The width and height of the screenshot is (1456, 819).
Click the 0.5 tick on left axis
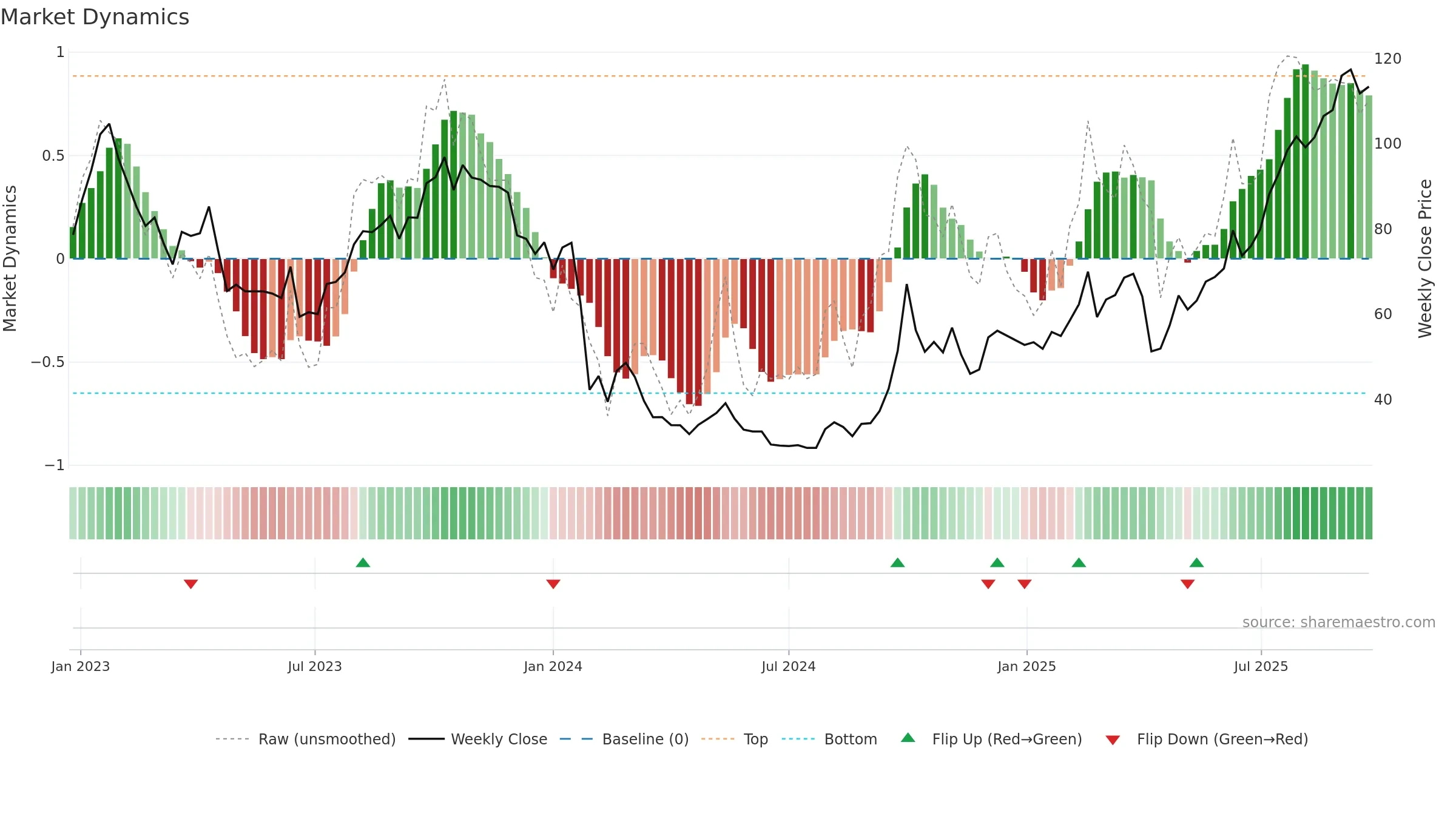(53, 156)
